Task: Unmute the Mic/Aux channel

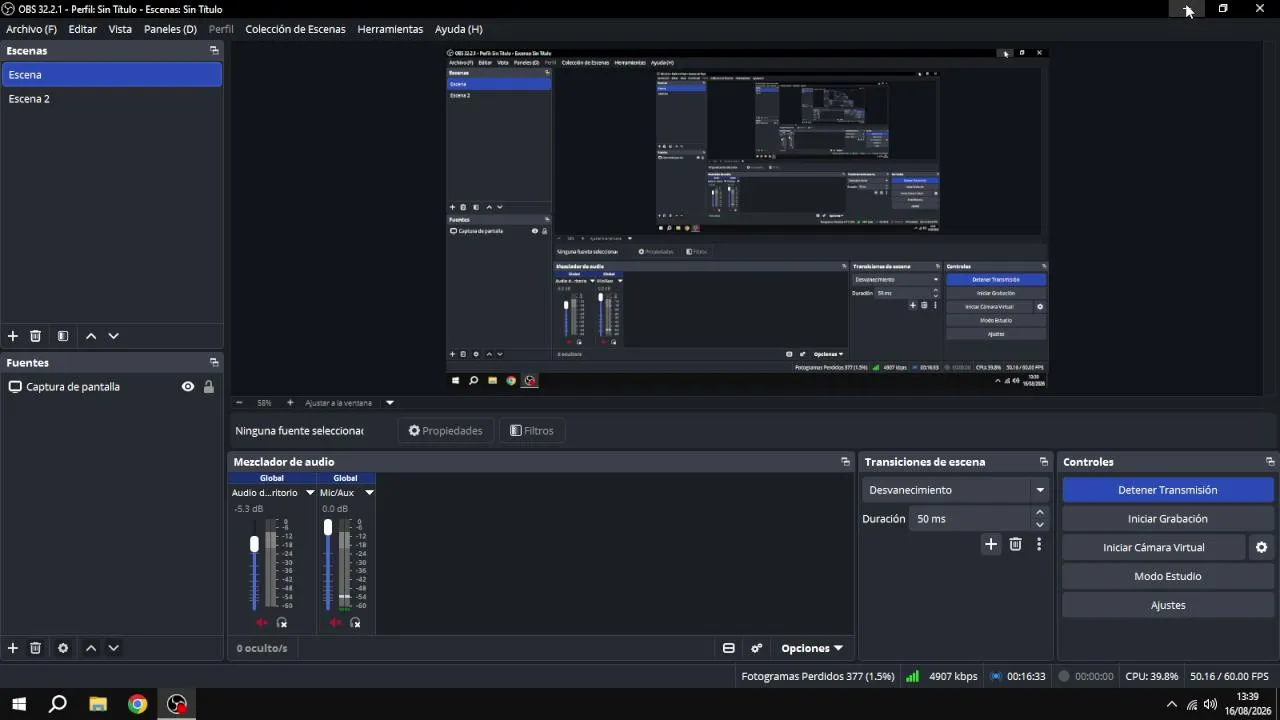Action: pyautogui.click(x=335, y=623)
